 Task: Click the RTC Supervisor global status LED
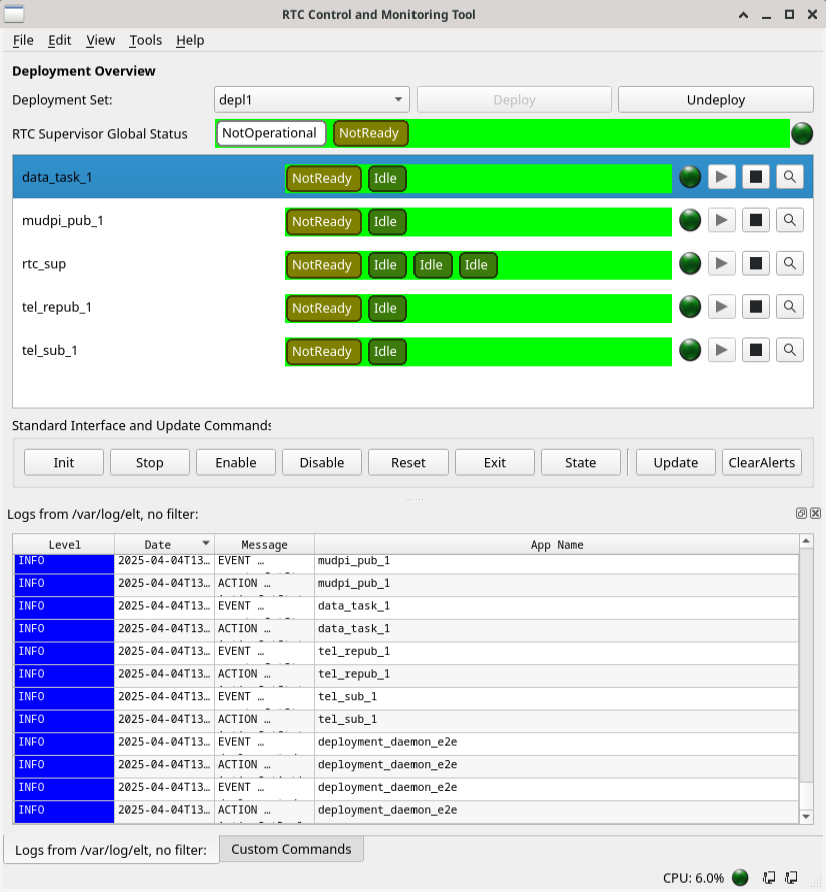point(801,133)
